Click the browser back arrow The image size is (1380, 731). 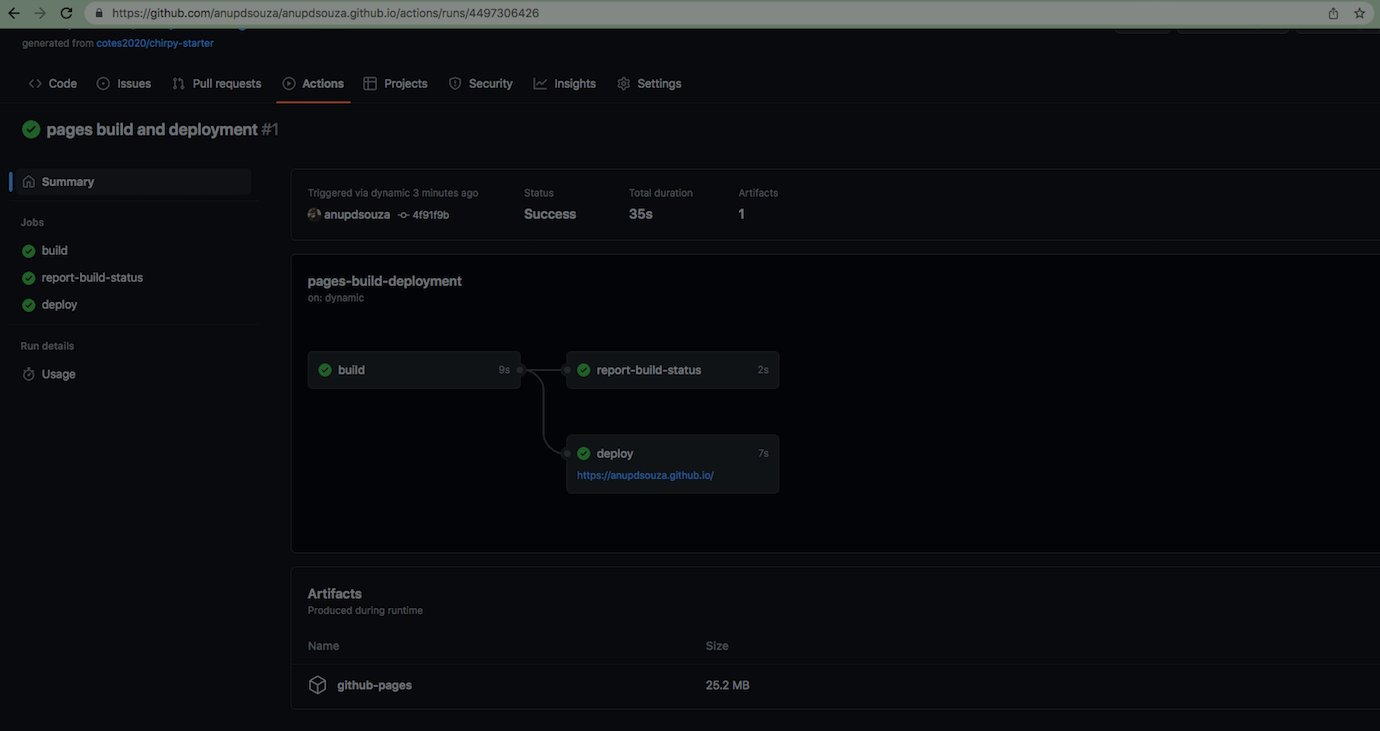pos(14,13)
